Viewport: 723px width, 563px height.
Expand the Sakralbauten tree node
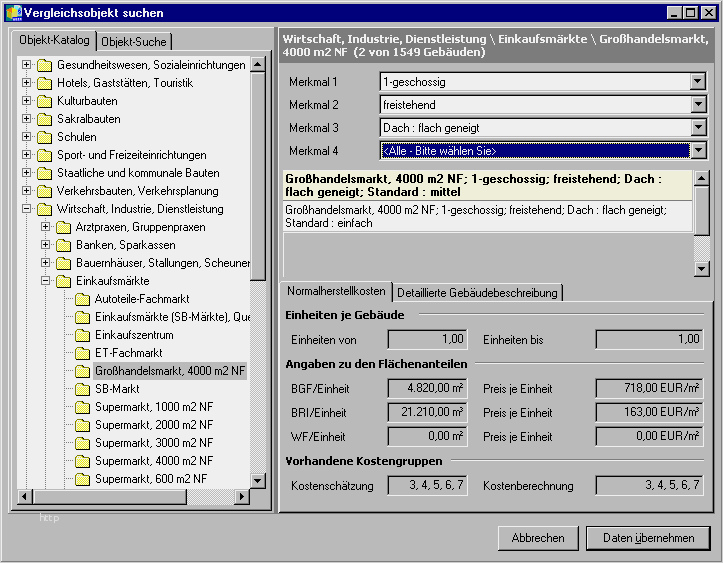[27, 119]
